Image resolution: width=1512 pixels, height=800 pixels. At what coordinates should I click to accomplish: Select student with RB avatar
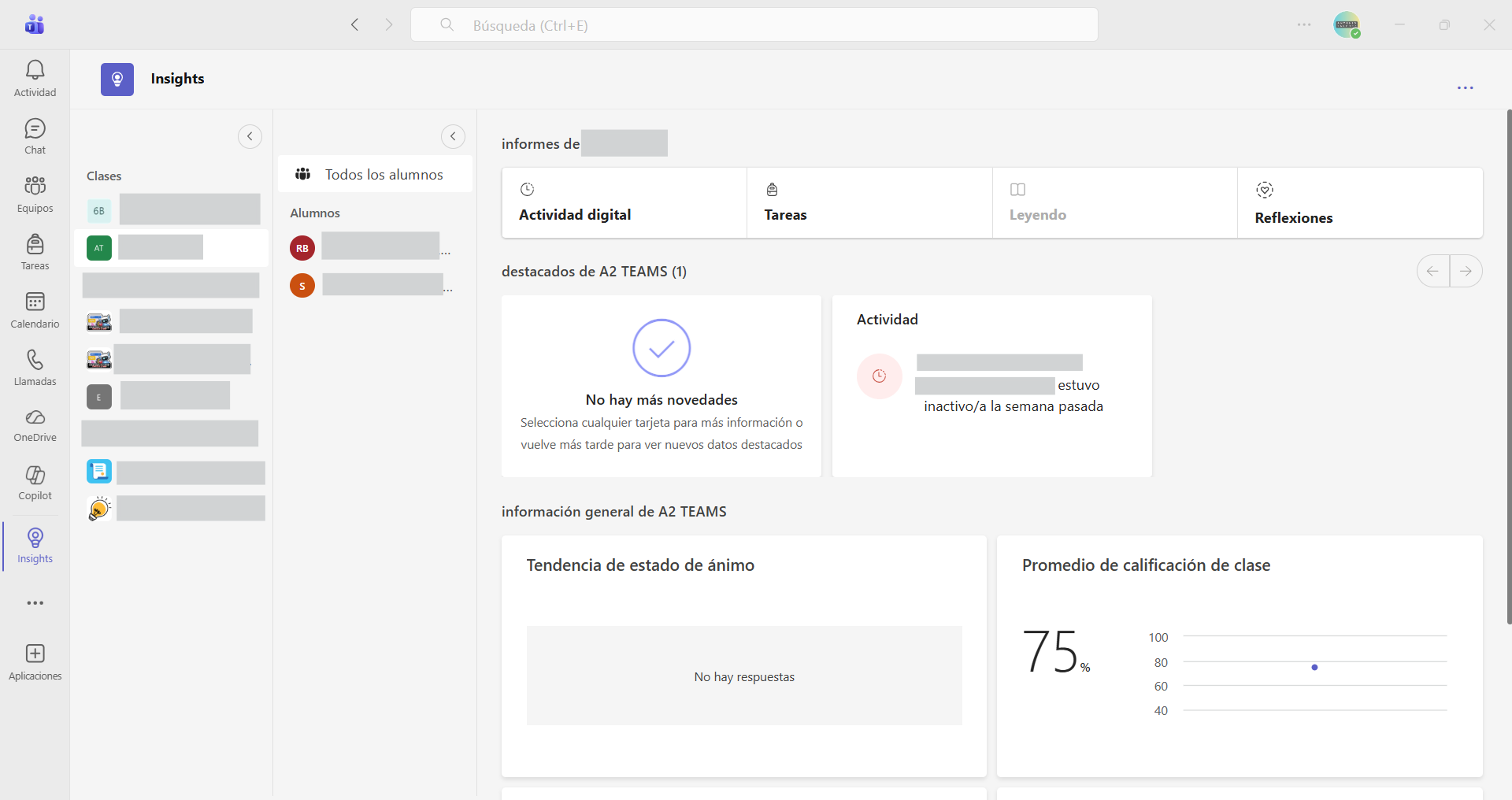(302, 248)
